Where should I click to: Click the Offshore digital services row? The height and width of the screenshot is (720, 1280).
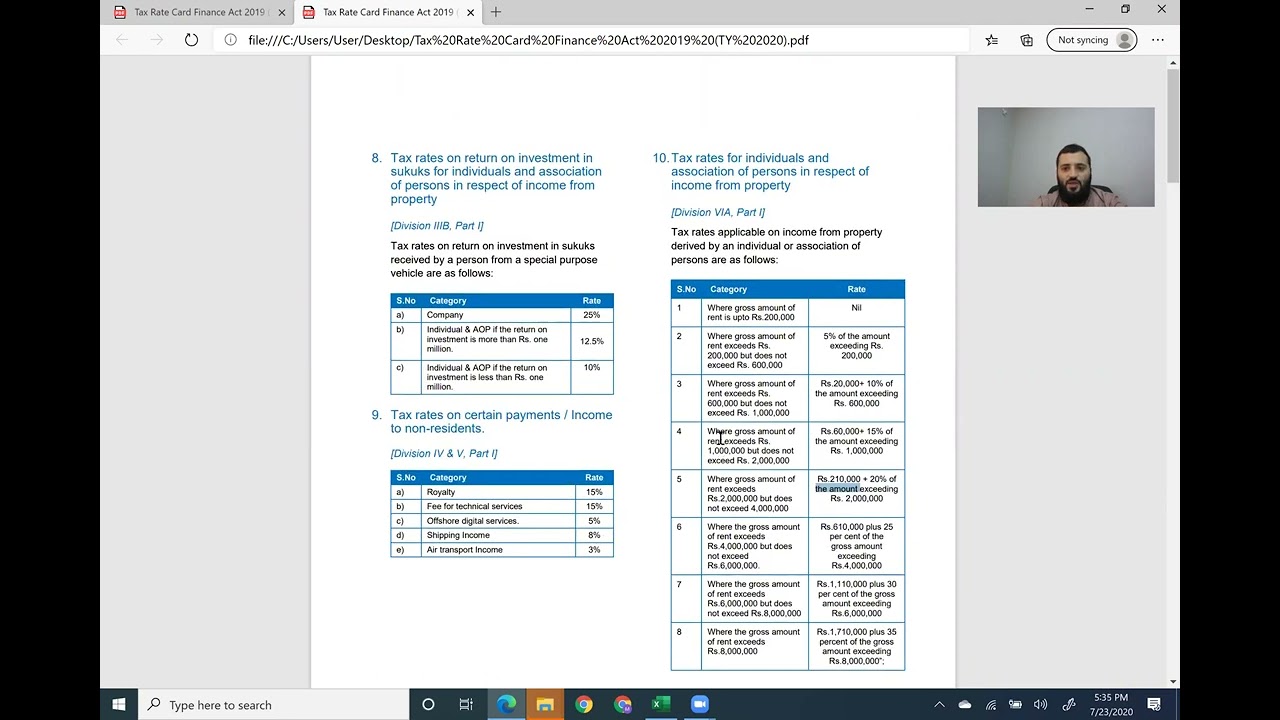click(x=502, y=521)
